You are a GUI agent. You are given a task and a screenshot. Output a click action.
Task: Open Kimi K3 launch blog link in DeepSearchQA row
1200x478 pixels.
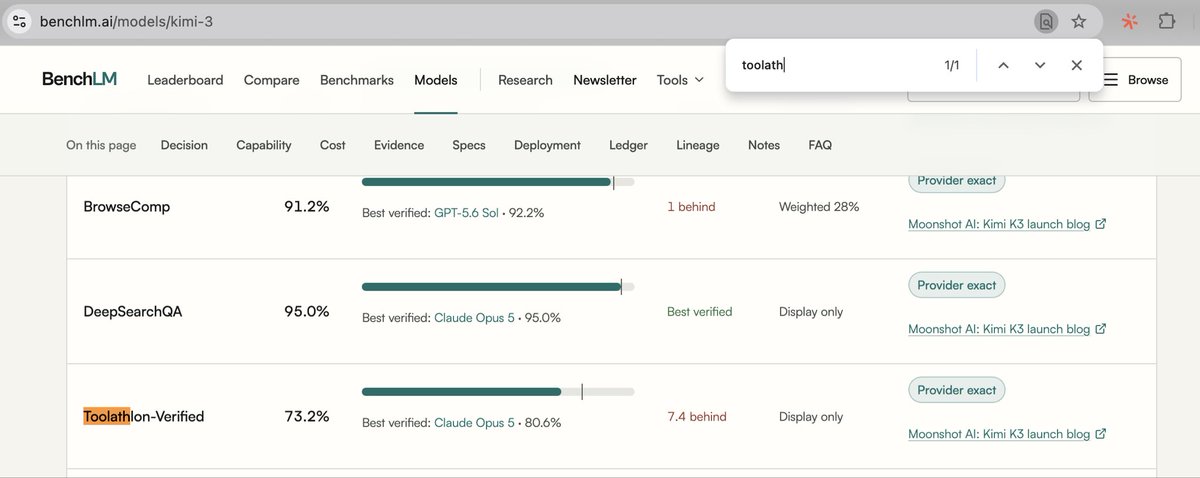pos(1007,329)
